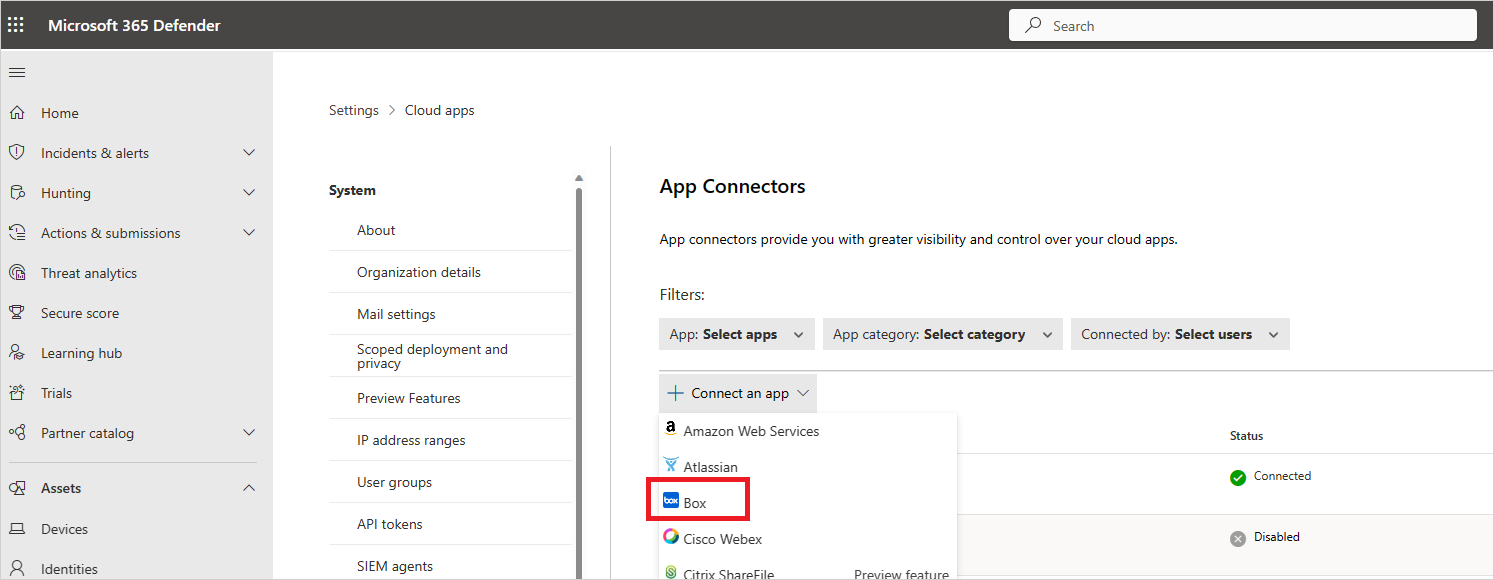The height and width of the screenshot is (580, 1494).
Task: Expand the Incidents & alerts section
Action: pyautogui.click(x=249, y=153)
